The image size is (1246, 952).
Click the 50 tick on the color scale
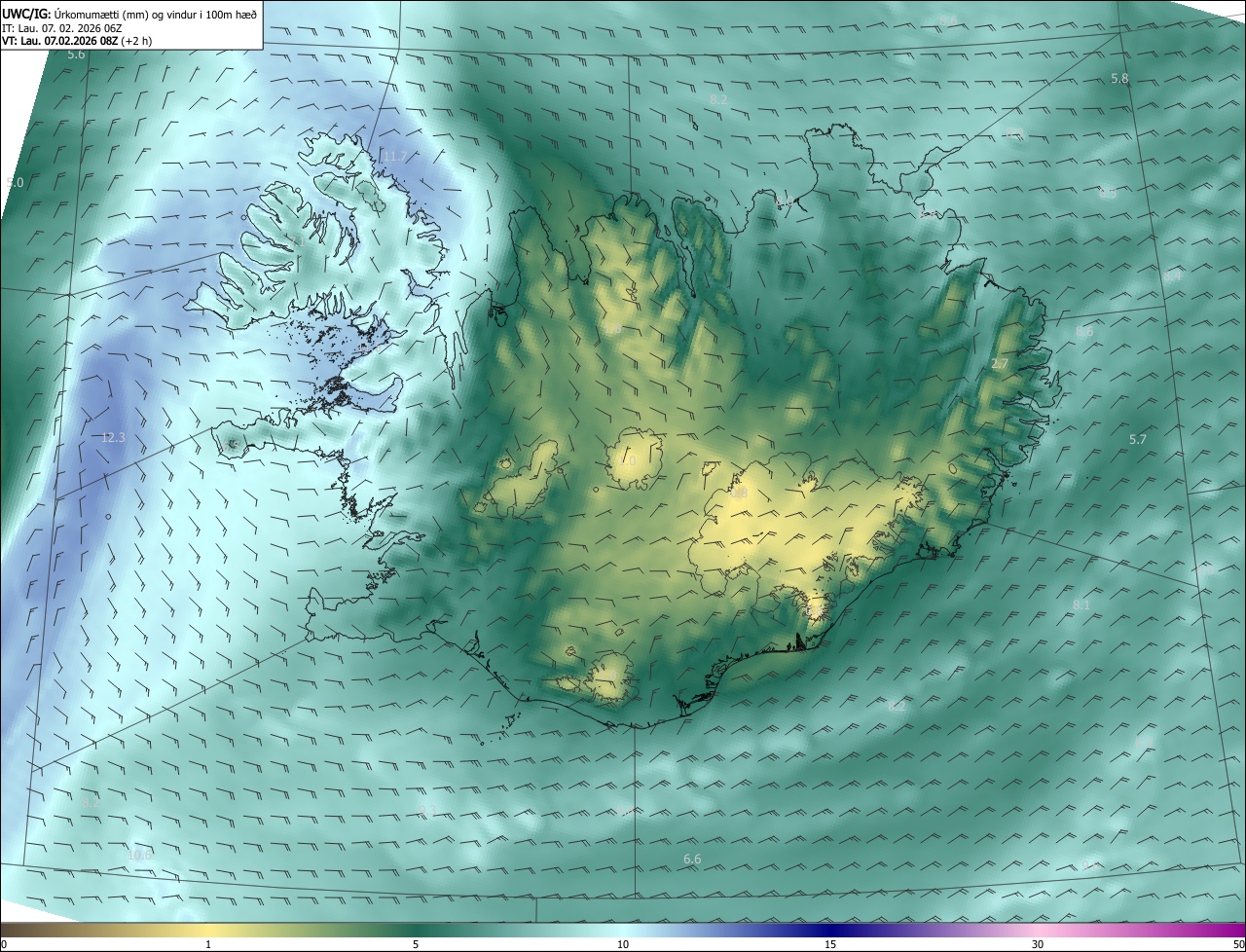pyautogui.click(x=1238, y=945)
